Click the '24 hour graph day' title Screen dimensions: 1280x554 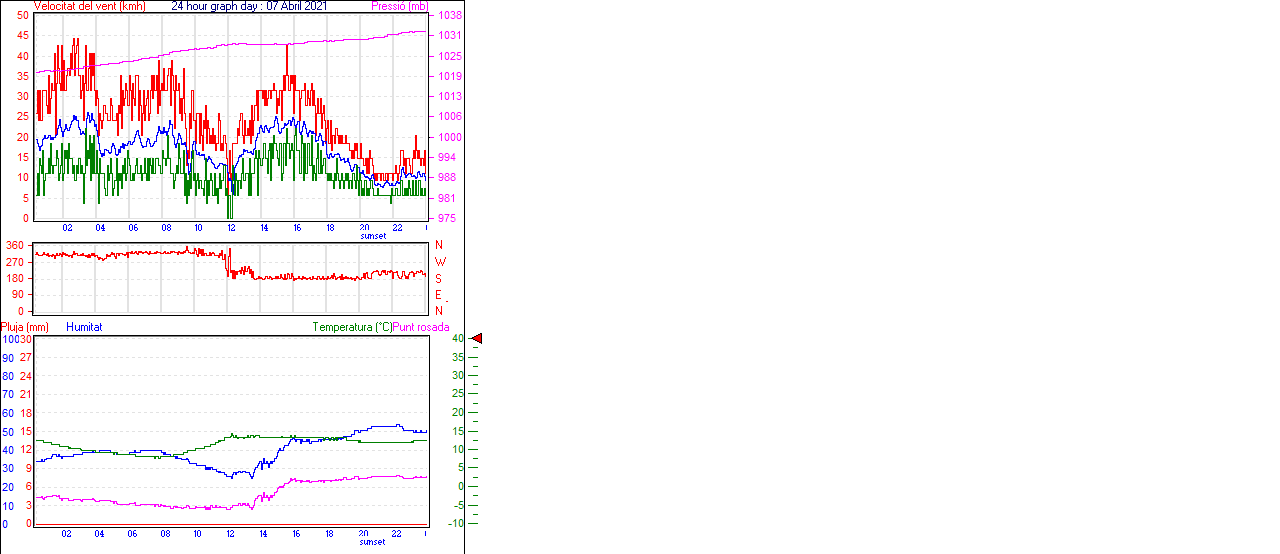point(249,6)
